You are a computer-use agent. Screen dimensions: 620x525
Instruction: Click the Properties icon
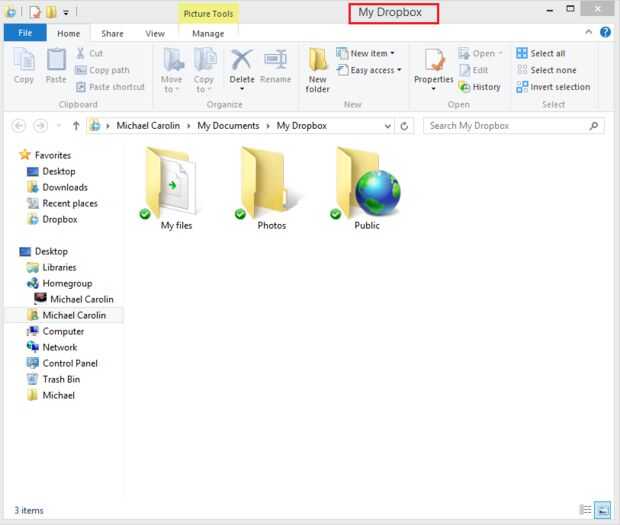pos(434,60)
